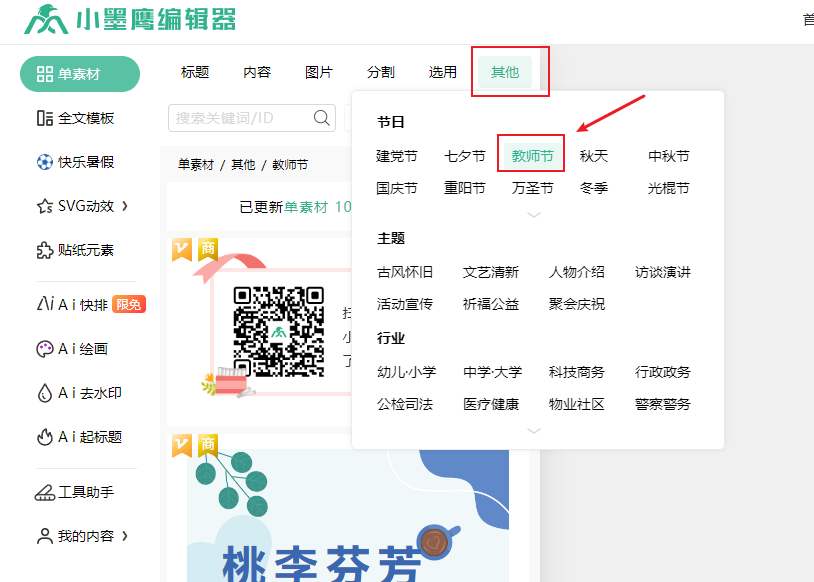Open the 标题 tab
The image size is (814, 582).
click(x=195, y=72)
